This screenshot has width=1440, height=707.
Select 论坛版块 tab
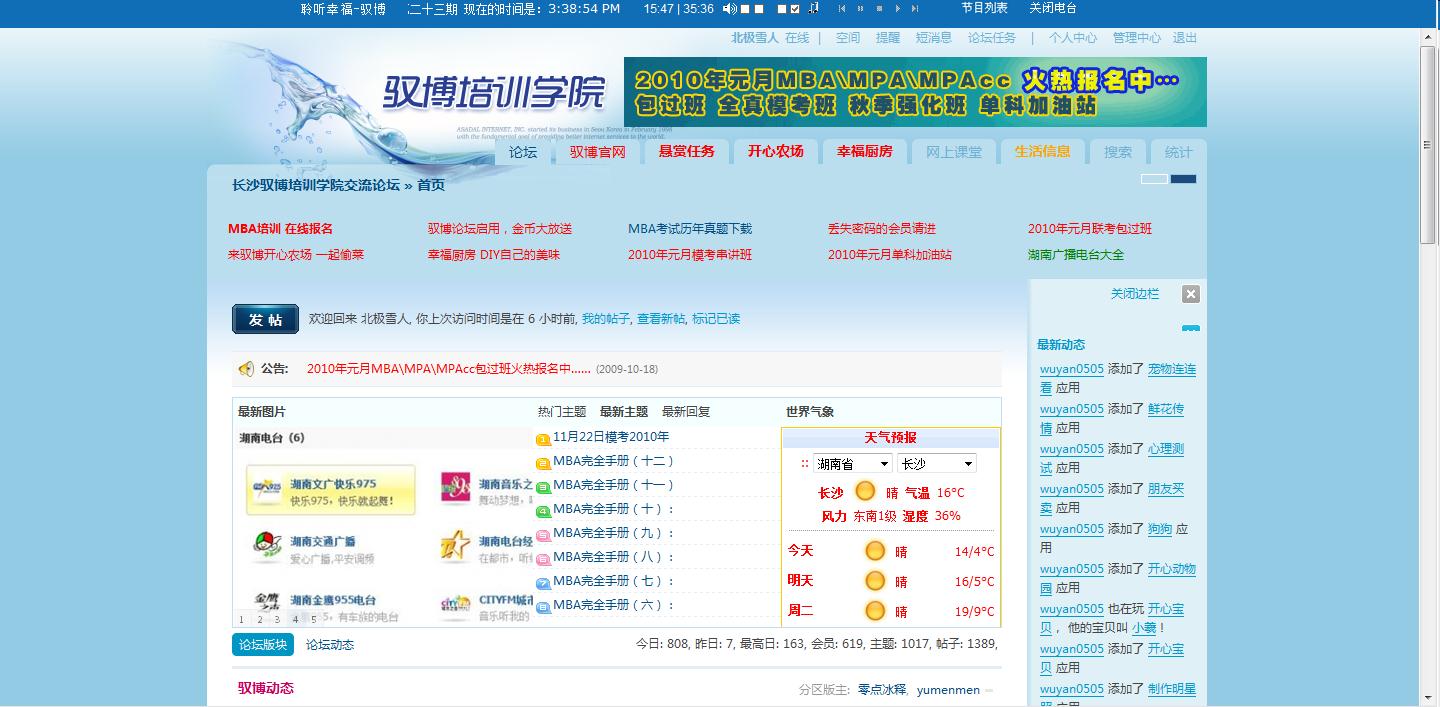click(263, 645)
